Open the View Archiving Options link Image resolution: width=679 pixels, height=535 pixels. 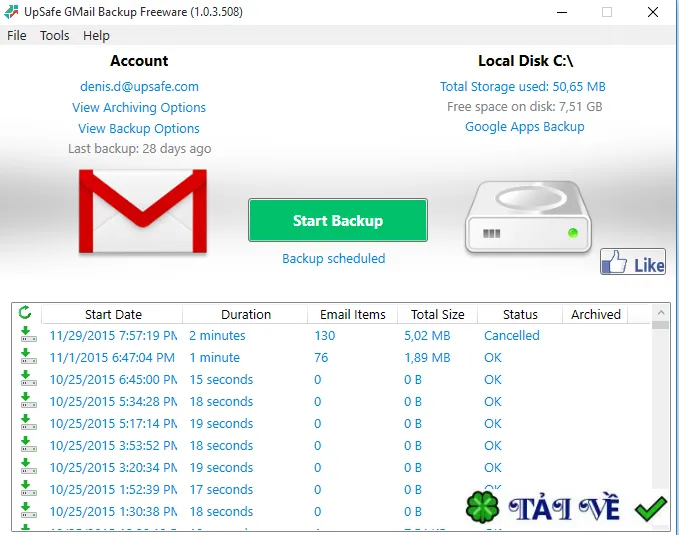click(x=139, y=107)
